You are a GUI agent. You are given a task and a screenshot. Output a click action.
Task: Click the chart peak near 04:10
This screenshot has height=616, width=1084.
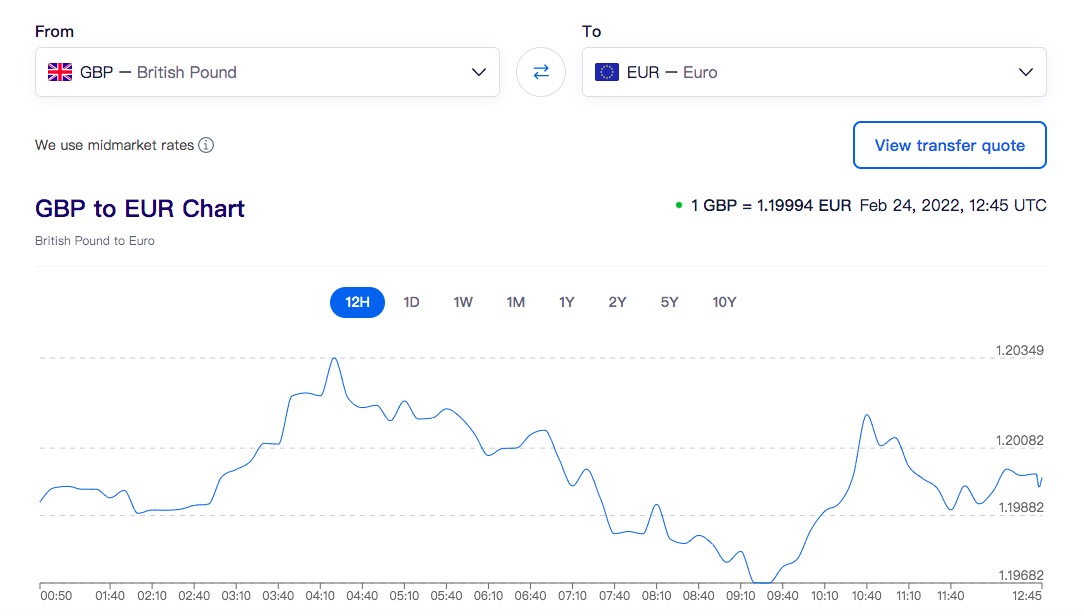[334, 358]
